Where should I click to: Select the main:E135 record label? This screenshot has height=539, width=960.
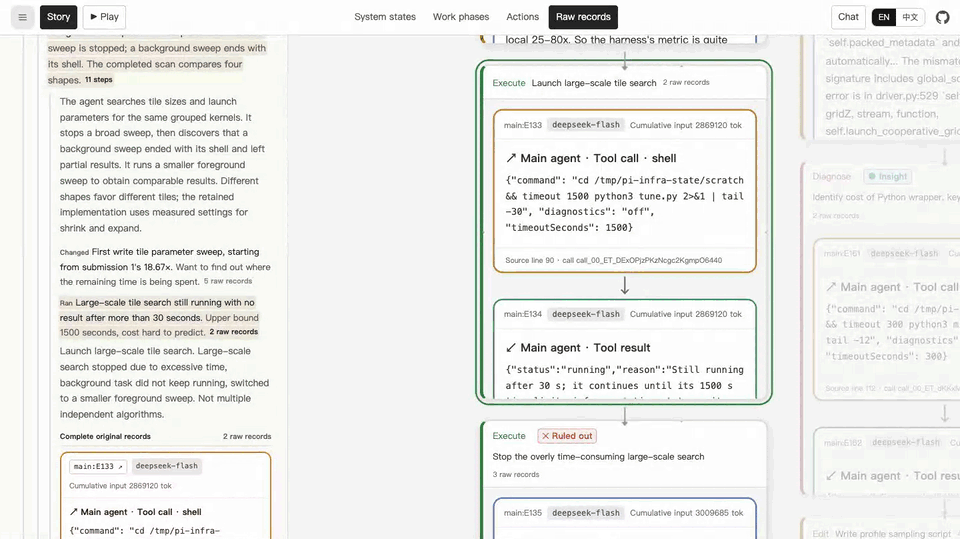click(523, 513)
